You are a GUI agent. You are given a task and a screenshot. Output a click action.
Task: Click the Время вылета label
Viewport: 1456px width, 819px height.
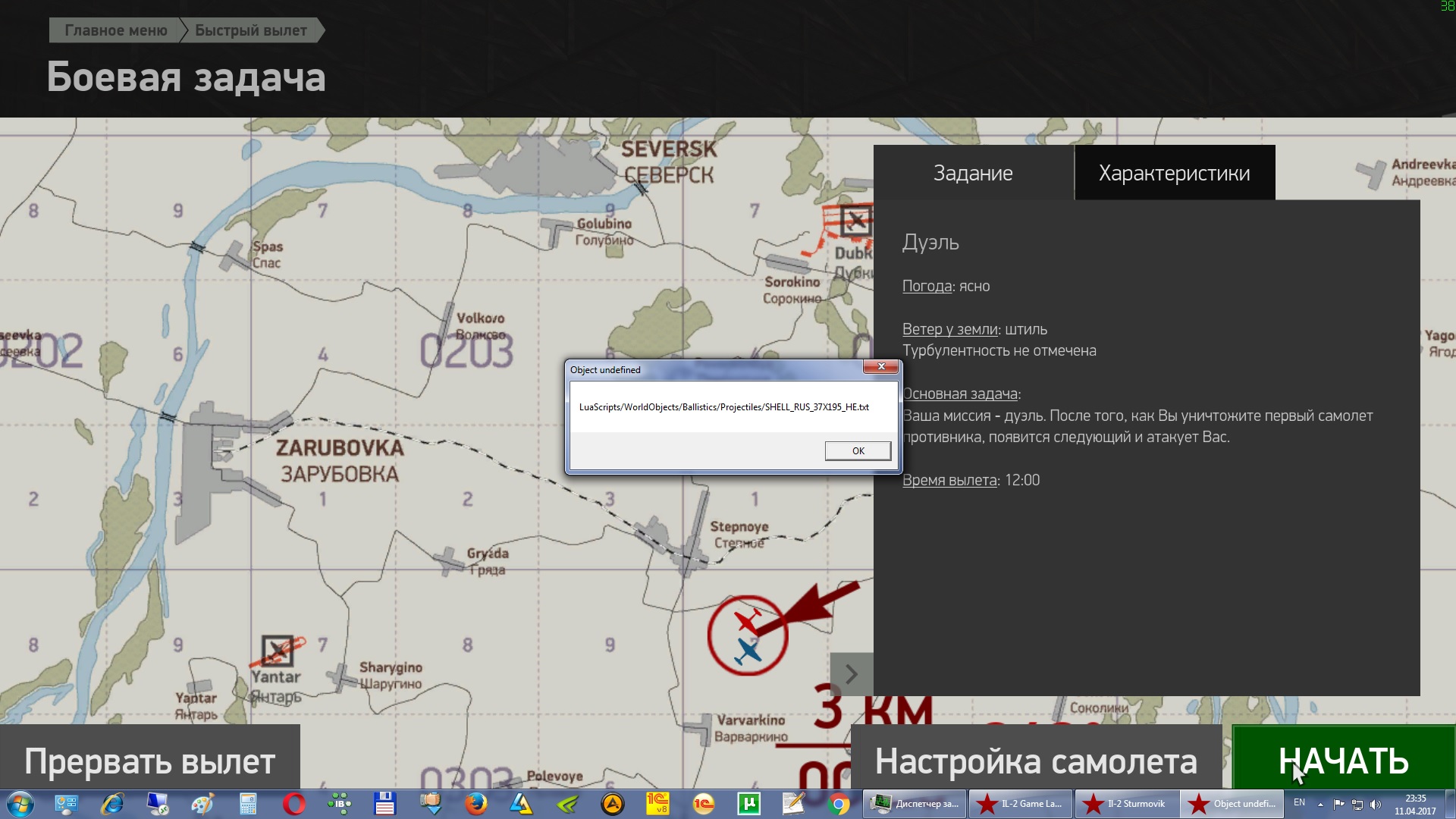click(x=949, y=480)
